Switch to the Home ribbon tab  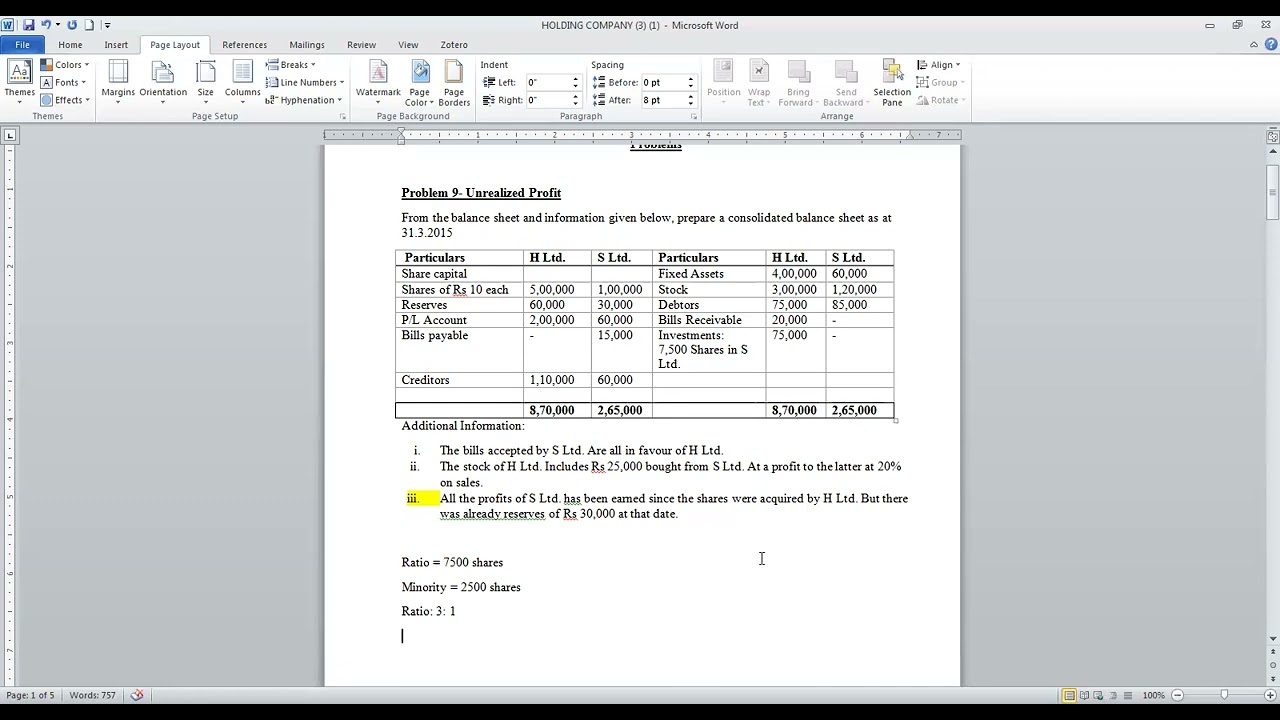coord(70,45)
